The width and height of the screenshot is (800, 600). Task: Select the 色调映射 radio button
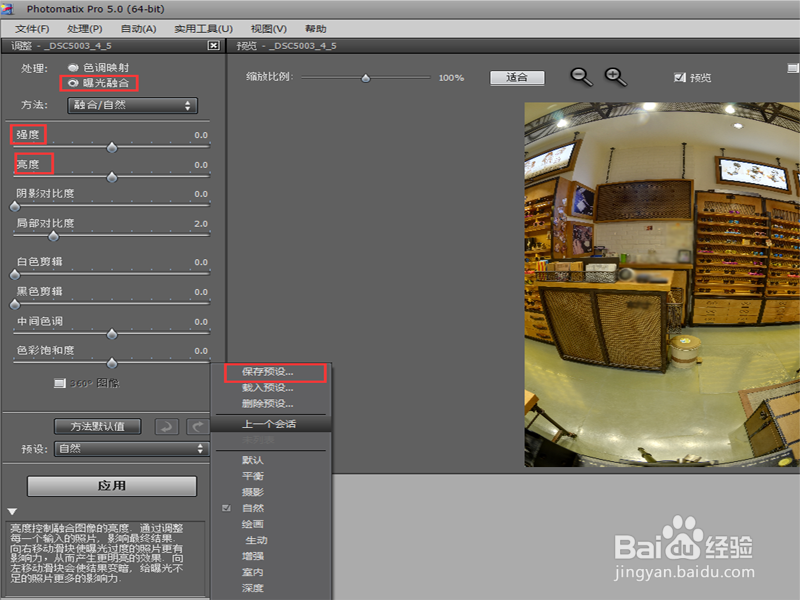tap(73, 67)
